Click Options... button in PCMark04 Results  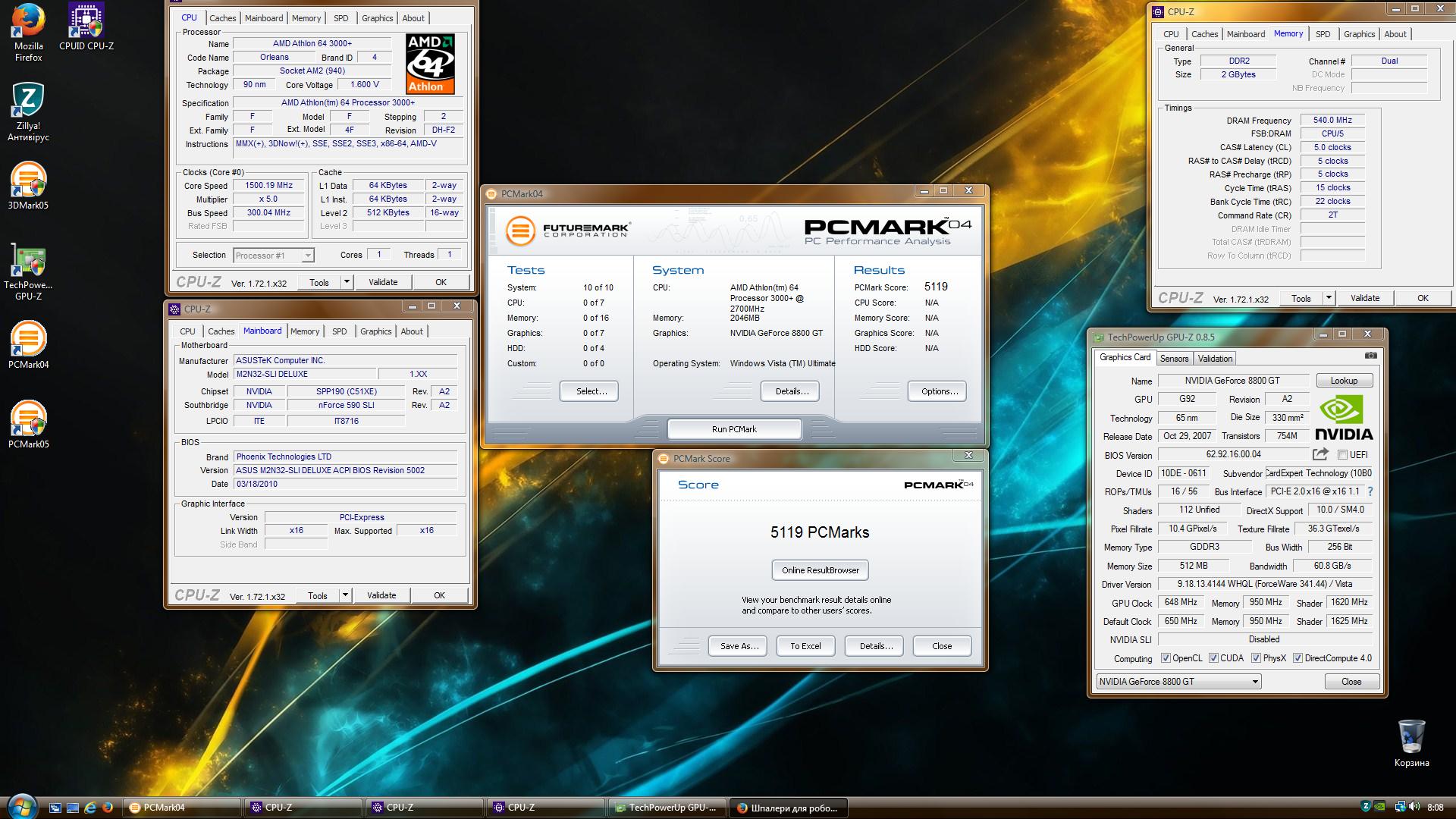[937, 391]
